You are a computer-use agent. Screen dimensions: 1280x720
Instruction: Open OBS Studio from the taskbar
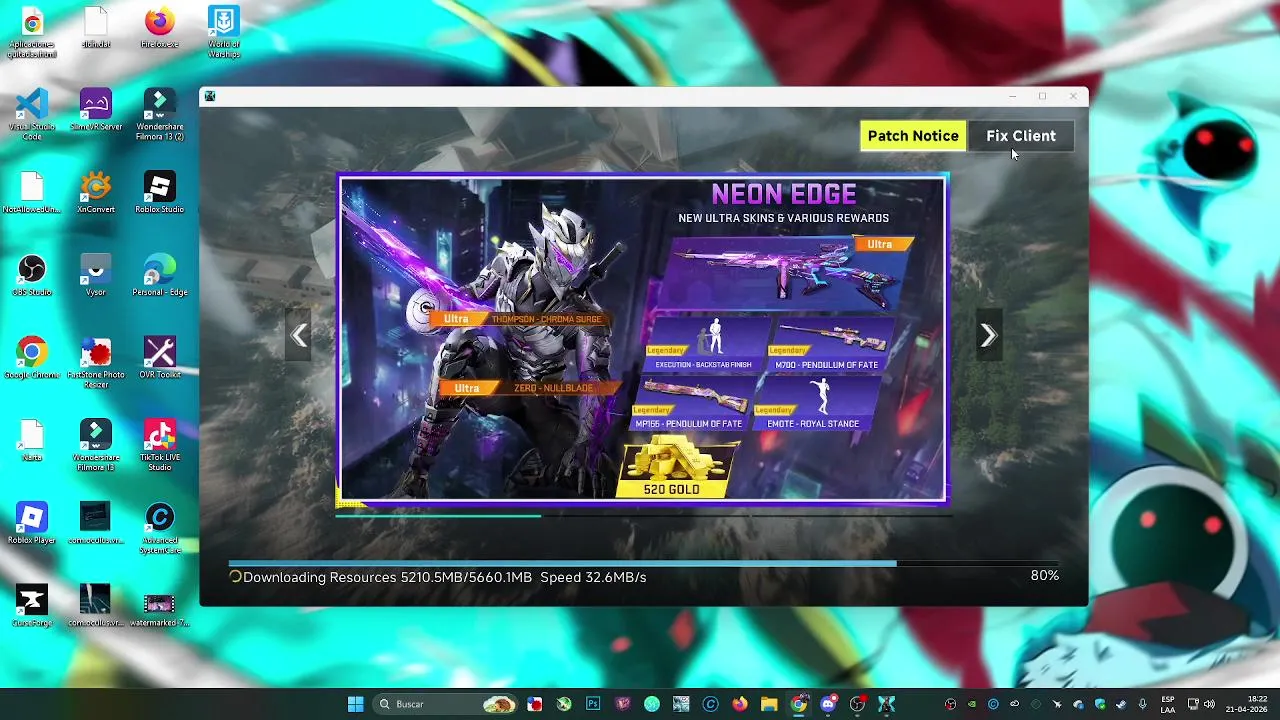click(857, 704)
